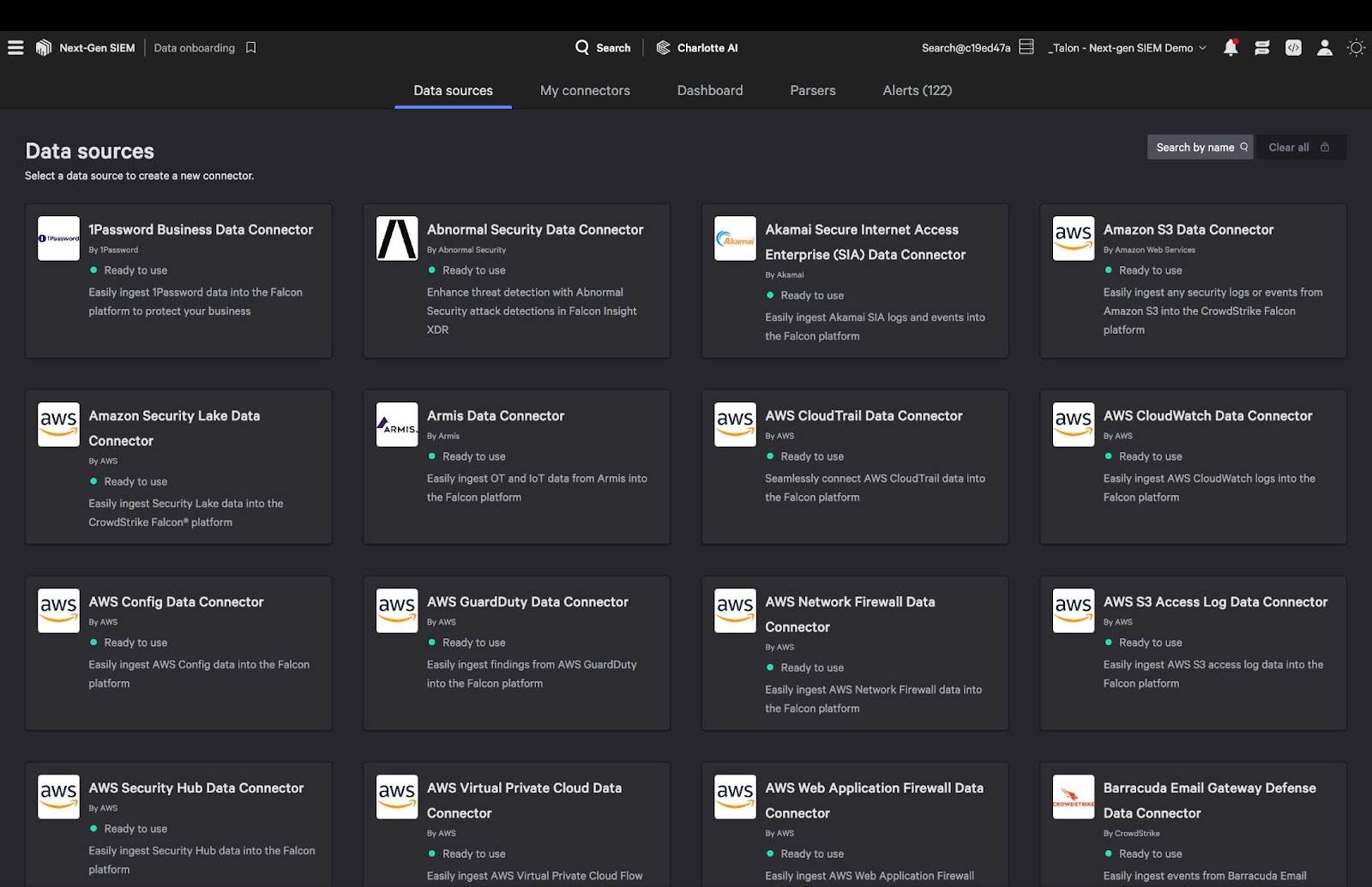Click the AWS S3 Access Log aws logo

(1074, 611)
